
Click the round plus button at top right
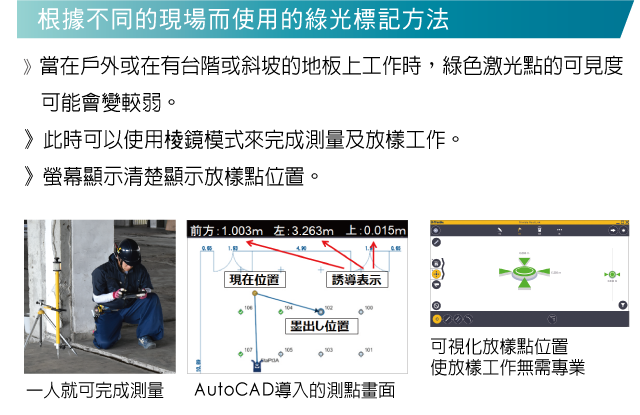(x=623, y=231)
